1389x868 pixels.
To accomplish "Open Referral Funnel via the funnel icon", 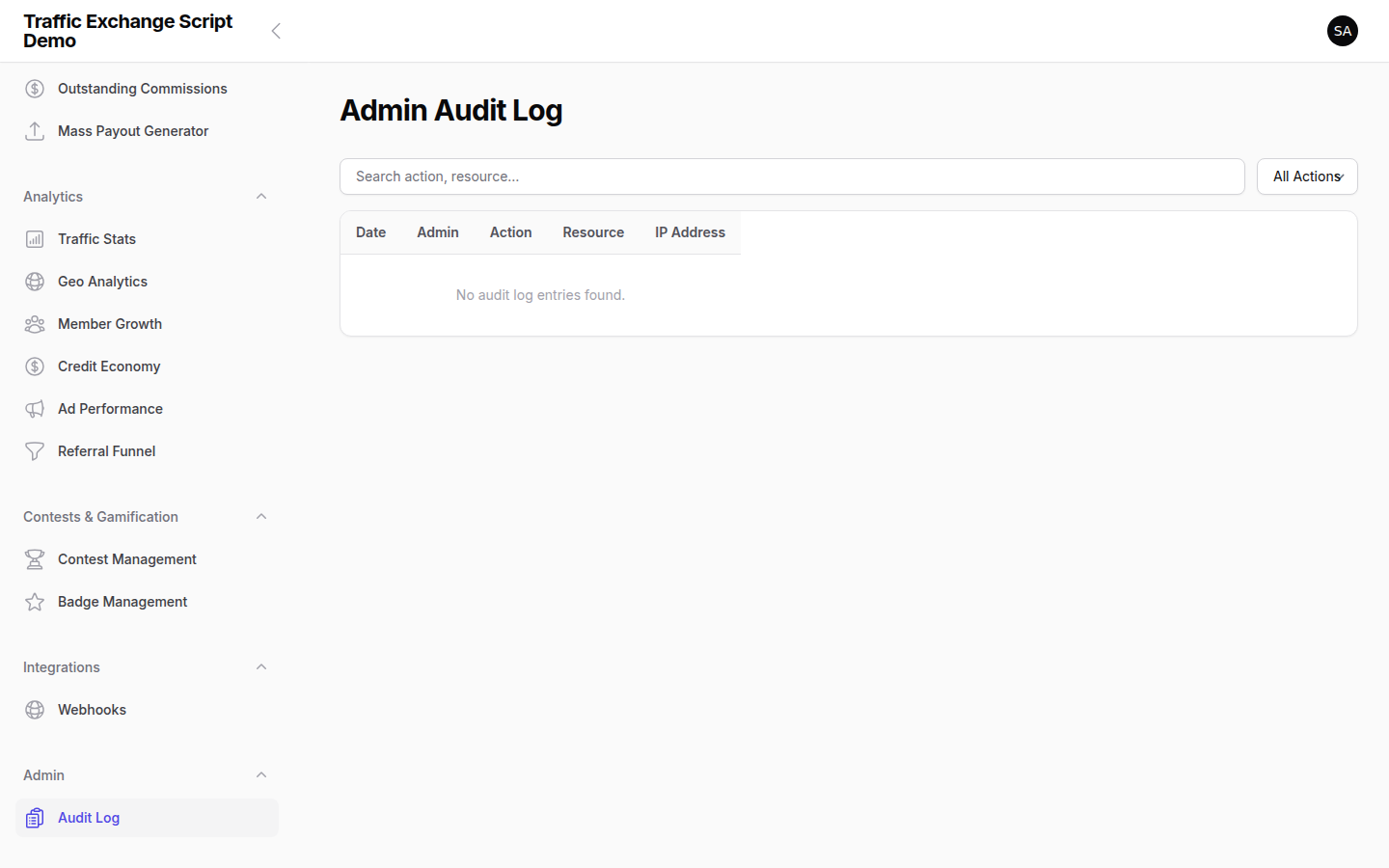I will click(35, 450).
